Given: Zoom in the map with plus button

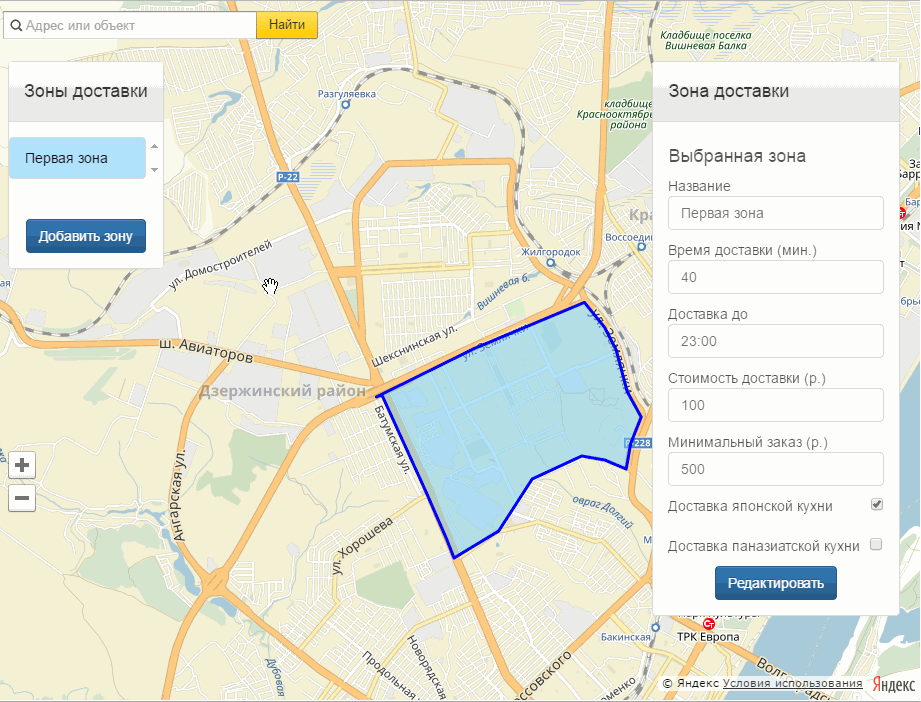Looking at the screenshot, I should 23,465.
